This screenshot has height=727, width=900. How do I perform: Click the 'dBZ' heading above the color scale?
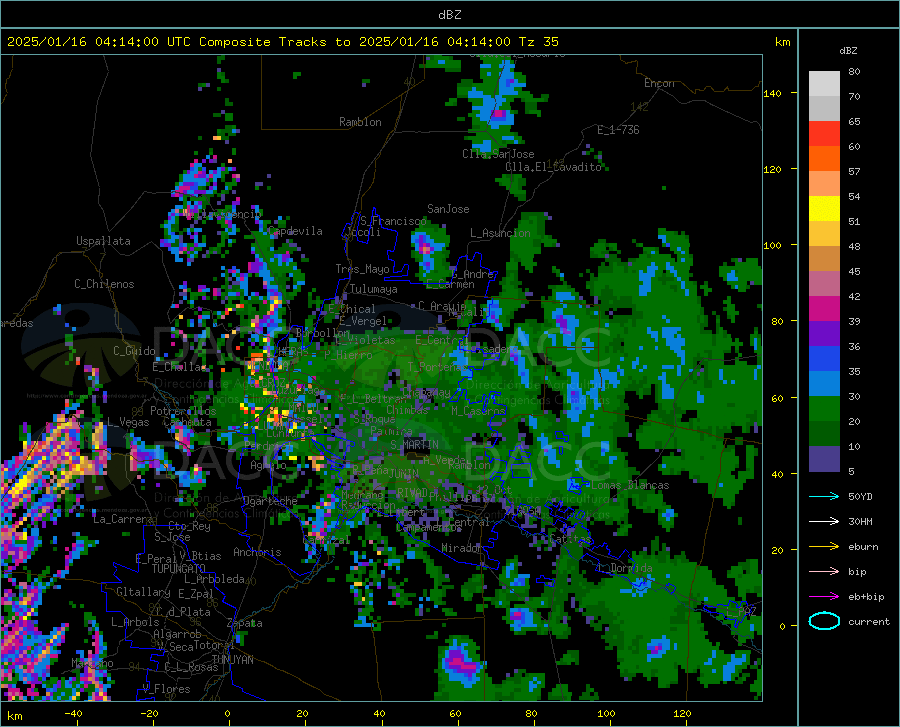click(848, 50)
